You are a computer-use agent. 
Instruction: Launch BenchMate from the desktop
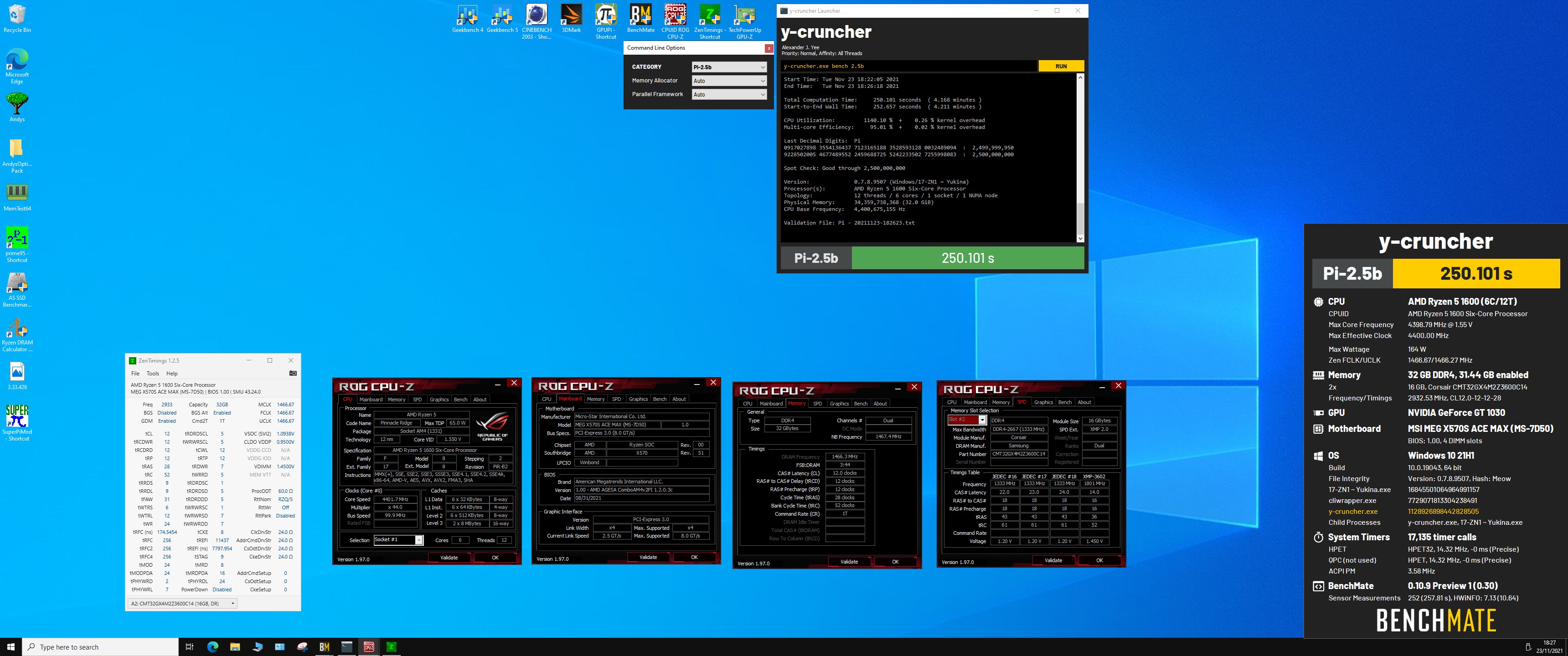click(640, 18)
